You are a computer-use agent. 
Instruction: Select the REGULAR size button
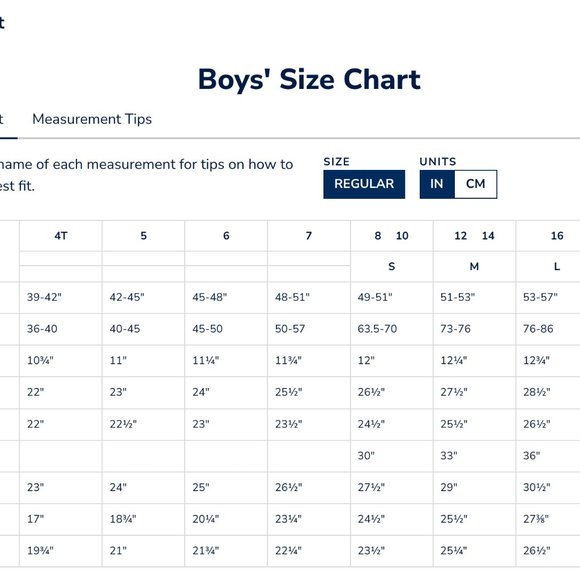tap(364, 184)
